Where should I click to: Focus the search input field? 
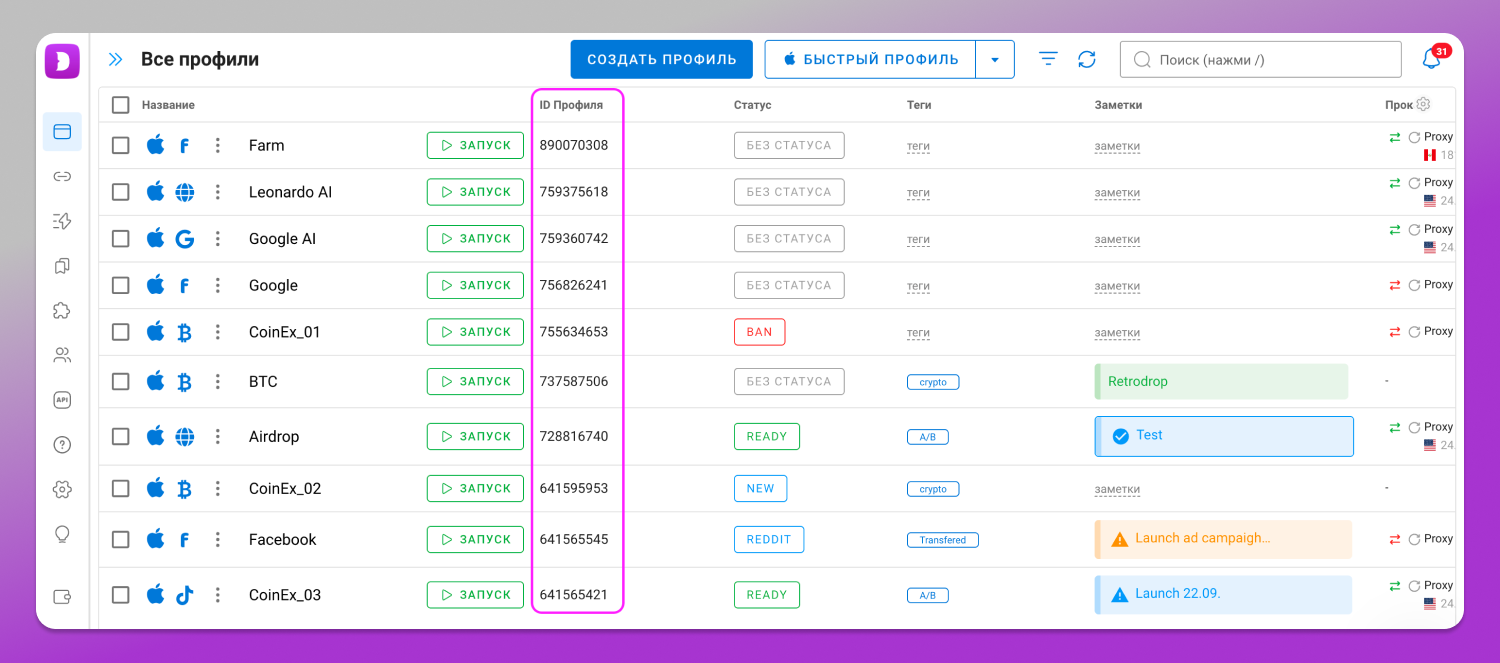pos(1261,59)
